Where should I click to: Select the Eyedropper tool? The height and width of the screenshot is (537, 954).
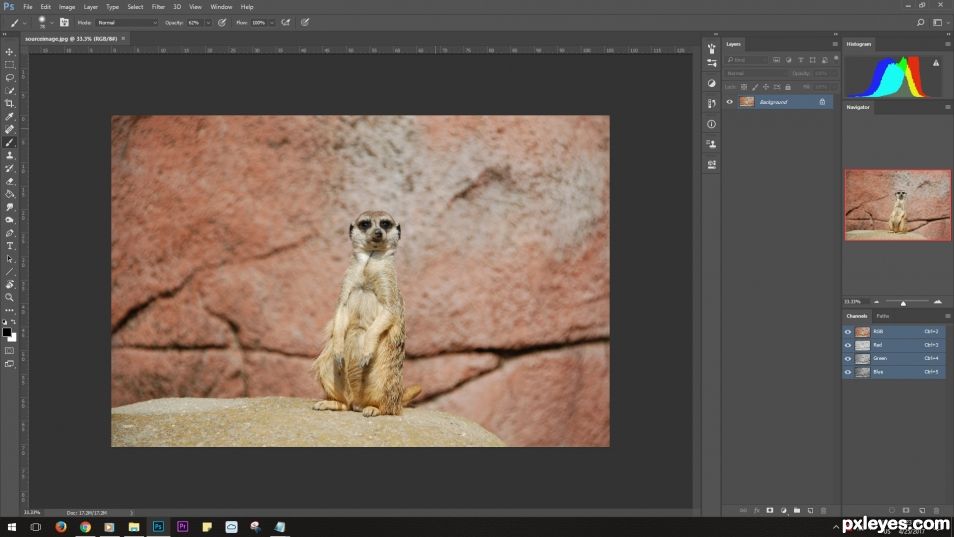click(9, 116)
